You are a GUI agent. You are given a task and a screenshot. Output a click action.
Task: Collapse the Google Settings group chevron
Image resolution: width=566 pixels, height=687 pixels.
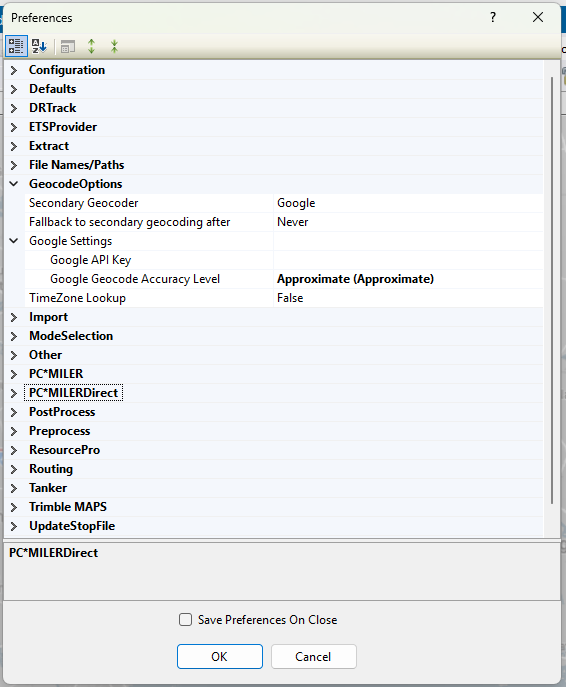click(x=14, y=241)
